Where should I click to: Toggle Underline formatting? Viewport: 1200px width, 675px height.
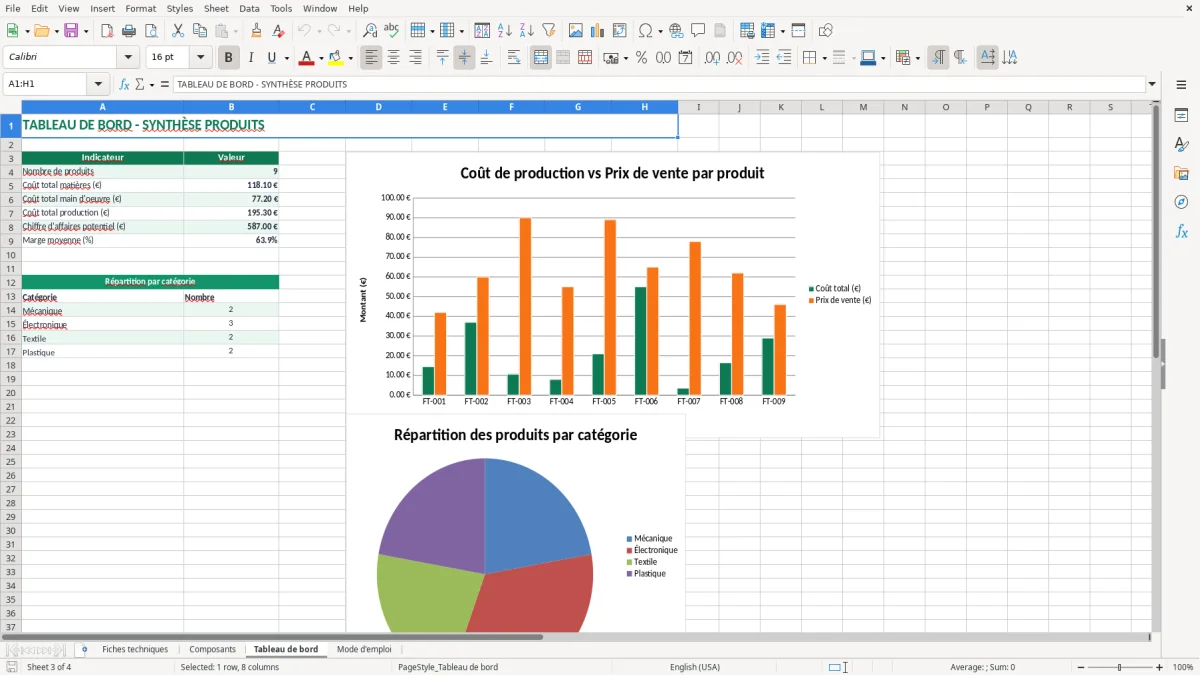point(271,58)
